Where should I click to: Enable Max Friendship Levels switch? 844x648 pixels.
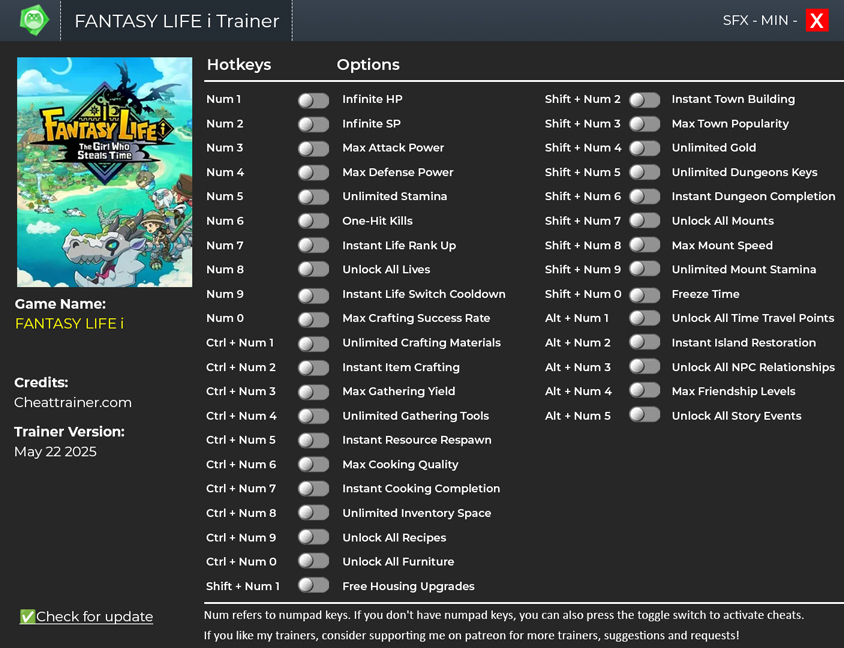[644, 392]
